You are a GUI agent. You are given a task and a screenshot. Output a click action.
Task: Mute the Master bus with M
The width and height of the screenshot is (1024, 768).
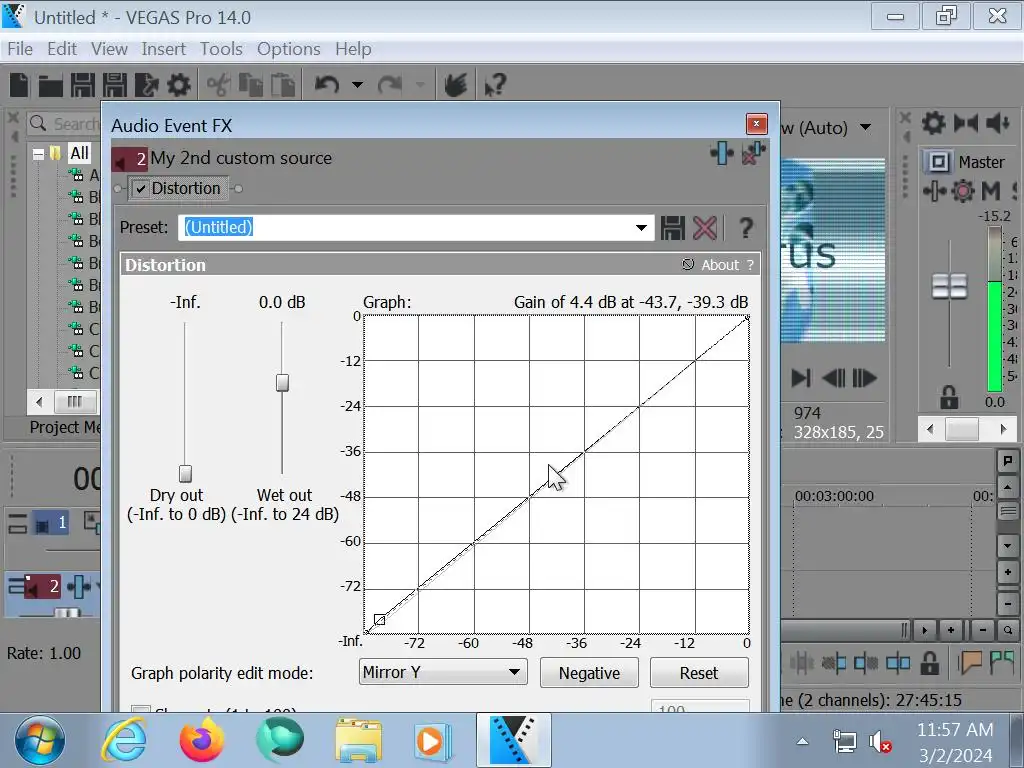(x=991, y=191)
